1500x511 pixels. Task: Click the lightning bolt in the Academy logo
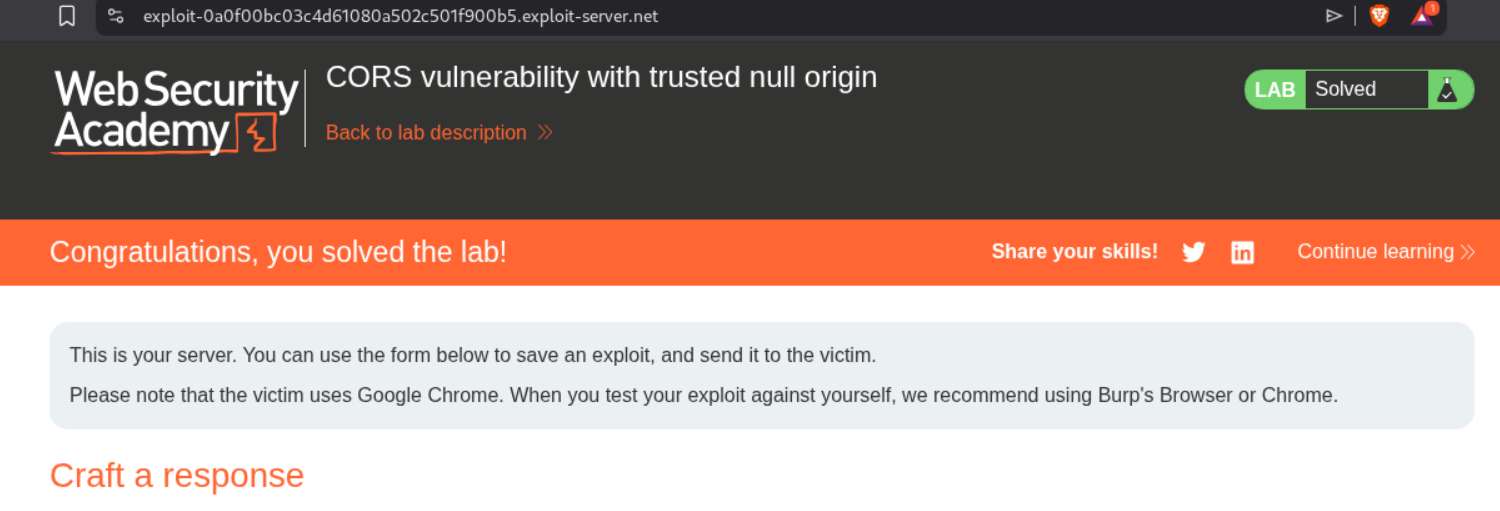255,133
